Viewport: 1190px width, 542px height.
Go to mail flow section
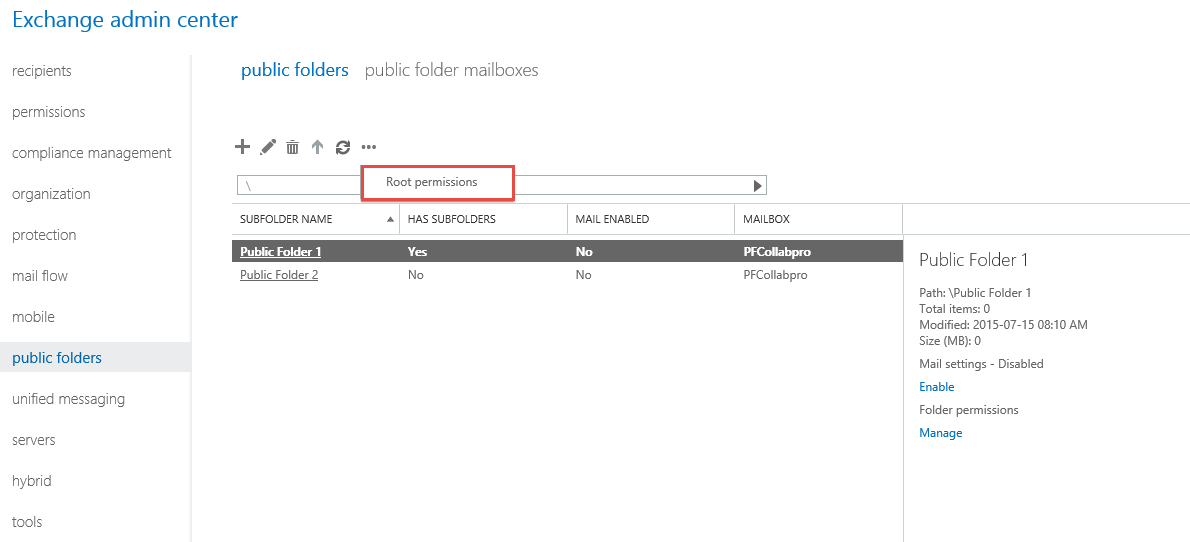pyautogui.click(x=39, y=276)
